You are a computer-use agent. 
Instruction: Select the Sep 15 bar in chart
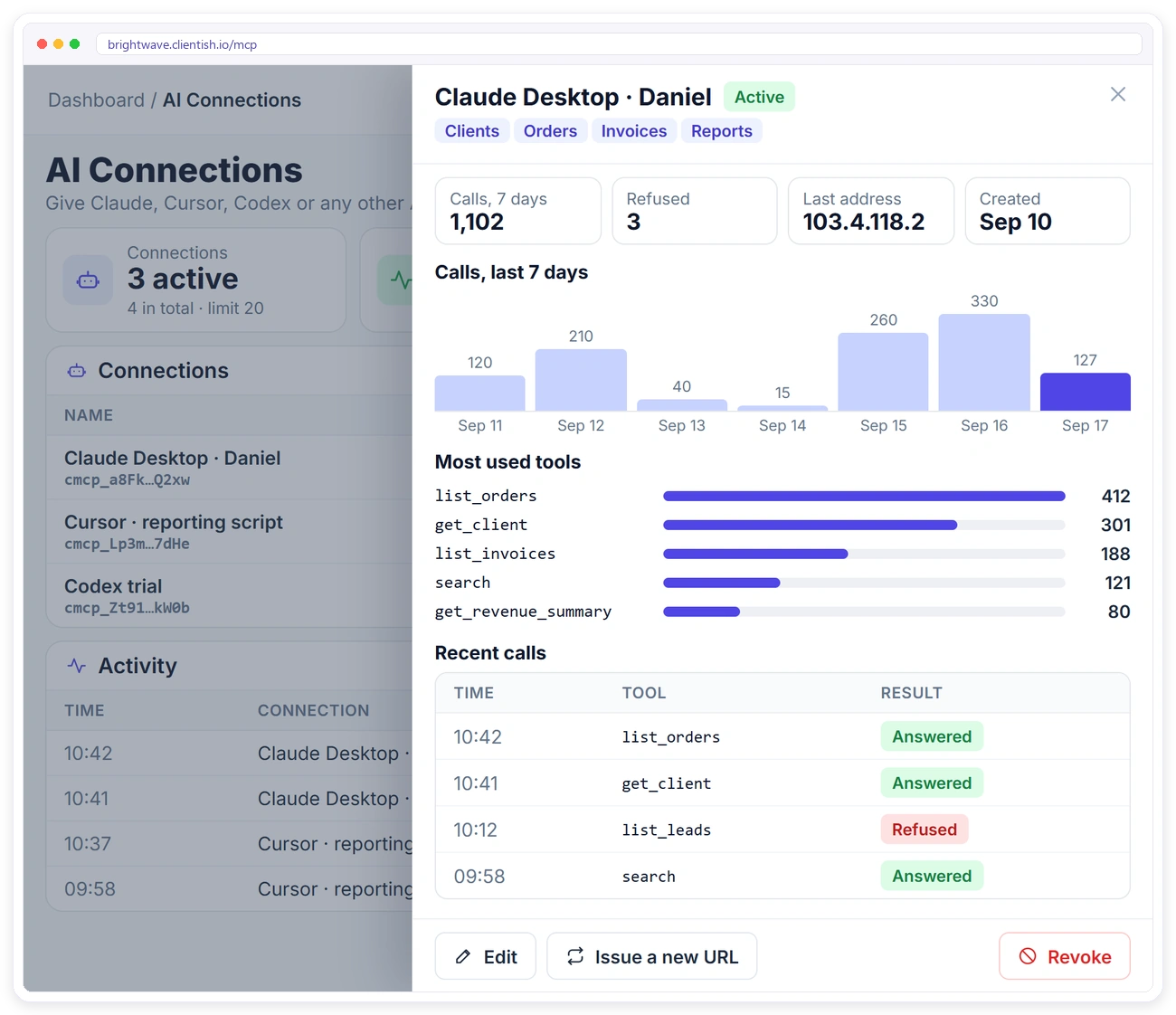(x=884, y=372)
